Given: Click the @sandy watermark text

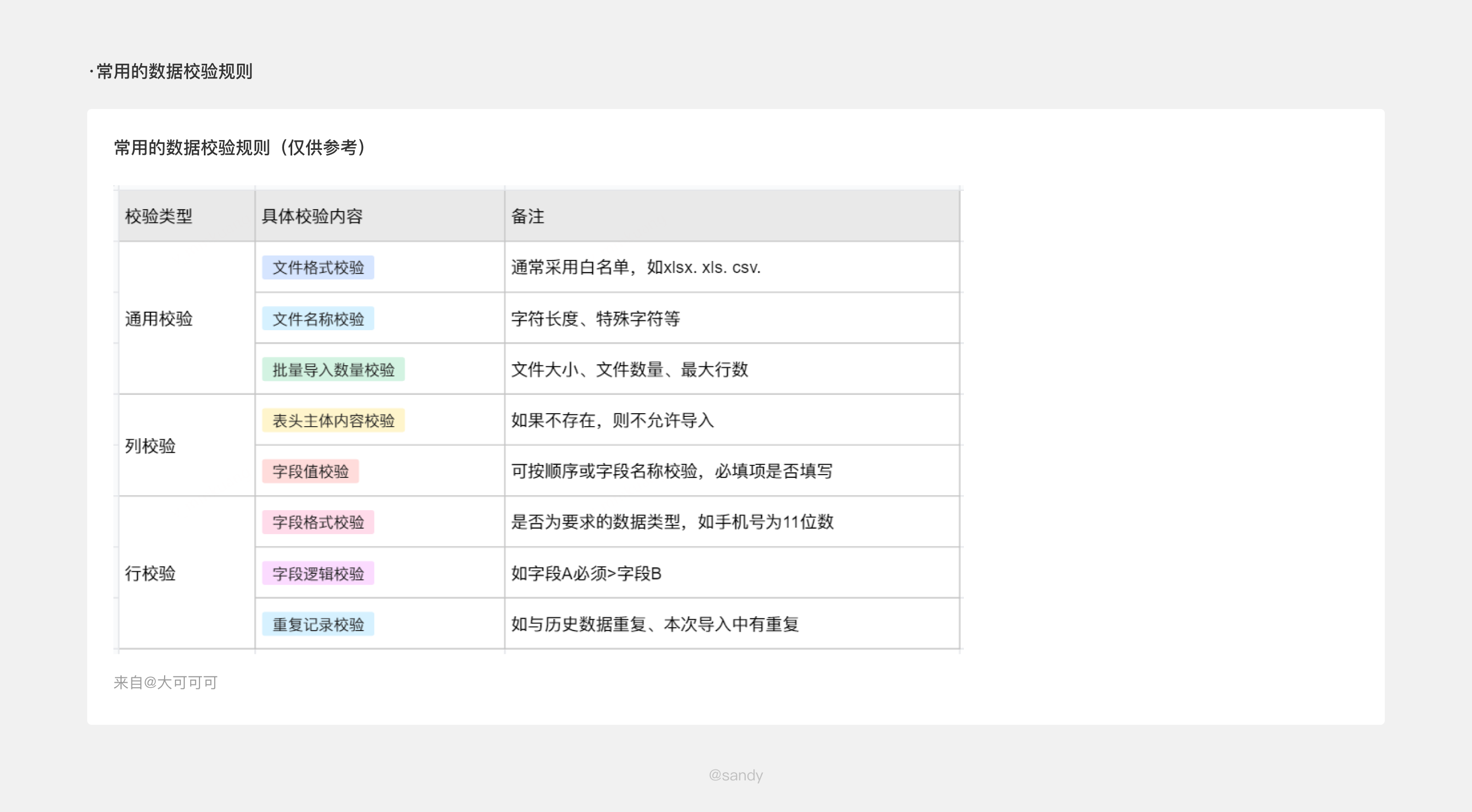Looking at the screenshot, I should point(735,775).
